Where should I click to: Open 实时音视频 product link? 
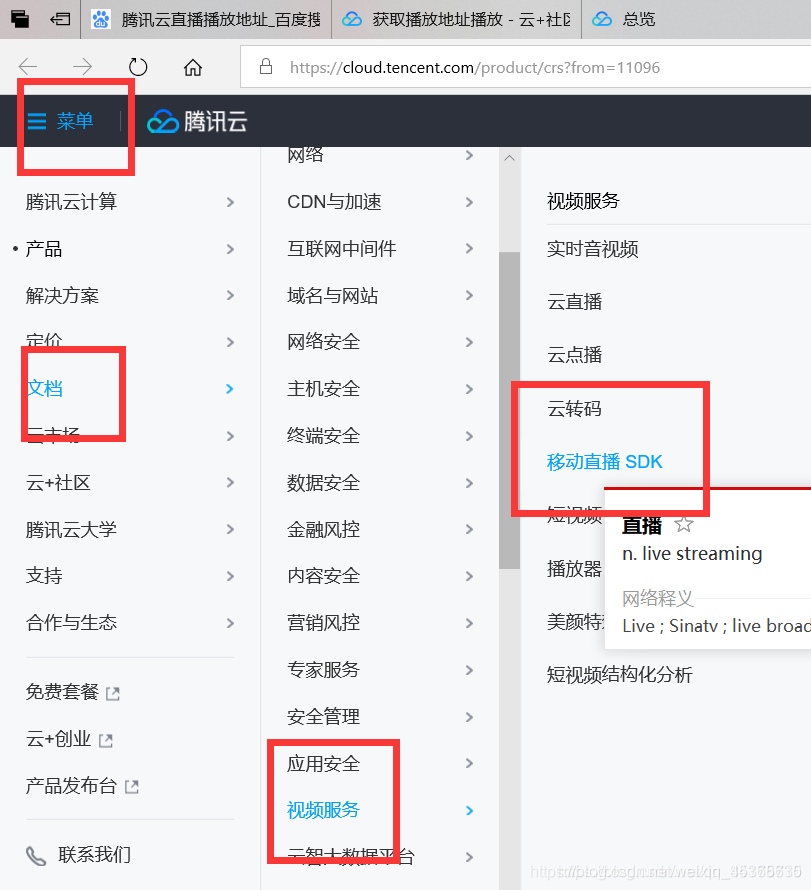point(593,249)
